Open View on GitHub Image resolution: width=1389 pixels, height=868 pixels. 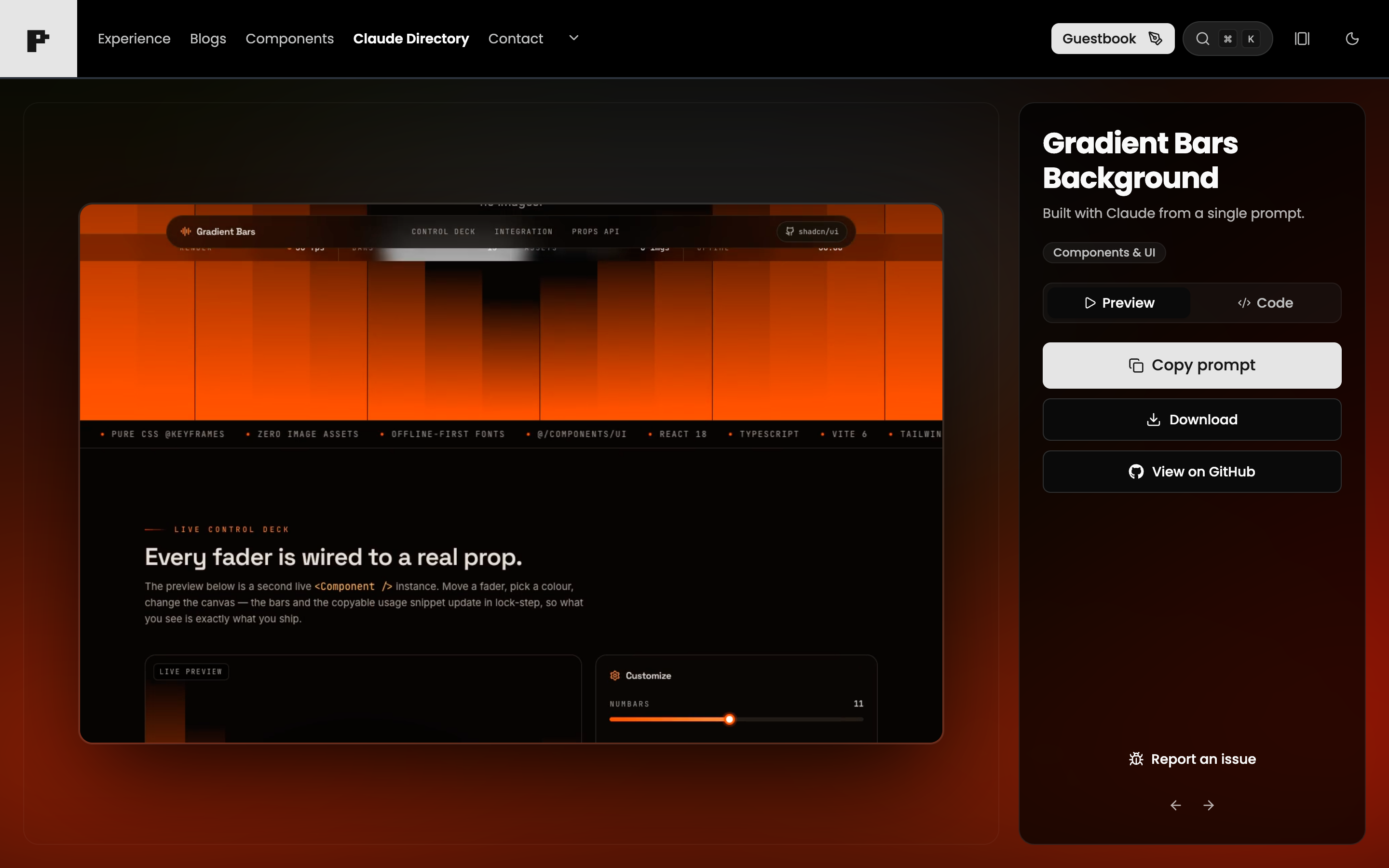[x=1192, y=471]
